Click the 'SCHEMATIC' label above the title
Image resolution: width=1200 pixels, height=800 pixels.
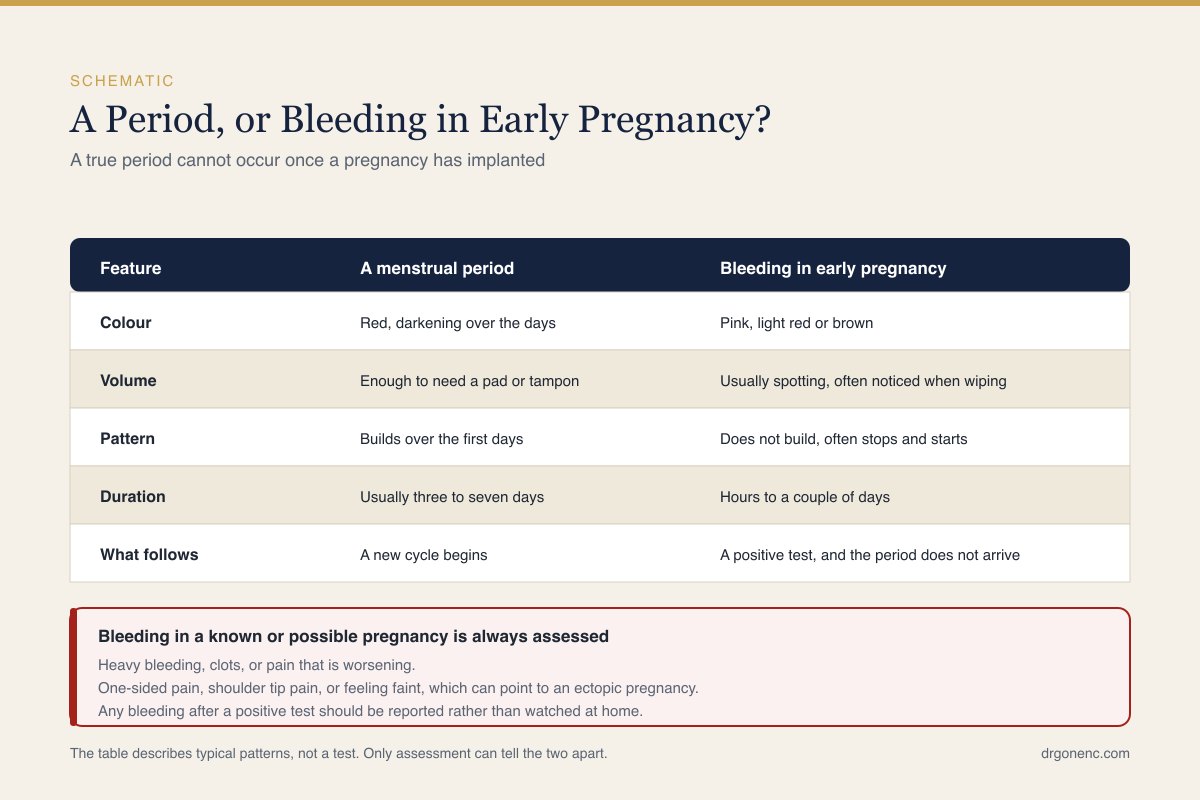click(122, 81)
